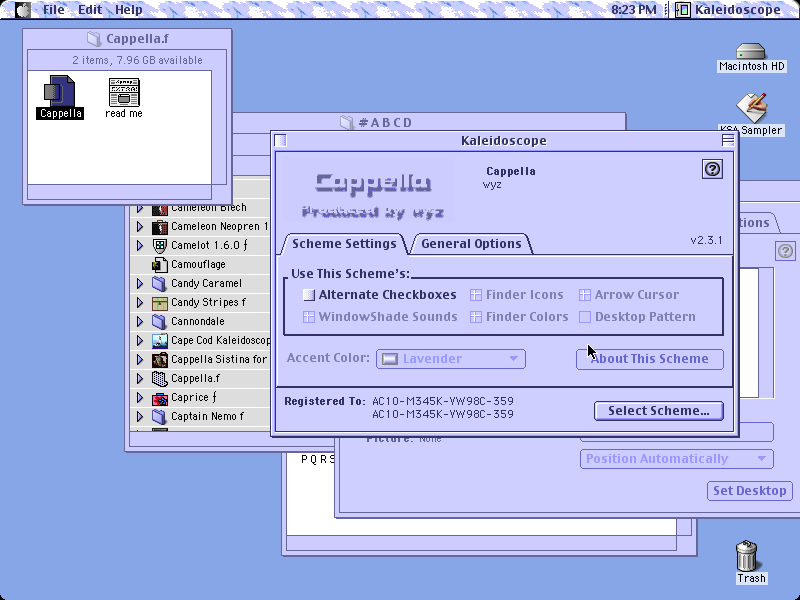The height and width of the screenshot is (600, 800).
Task: Click the Cape Cod Kaleidoscope icon
Action: pos(160,340)
